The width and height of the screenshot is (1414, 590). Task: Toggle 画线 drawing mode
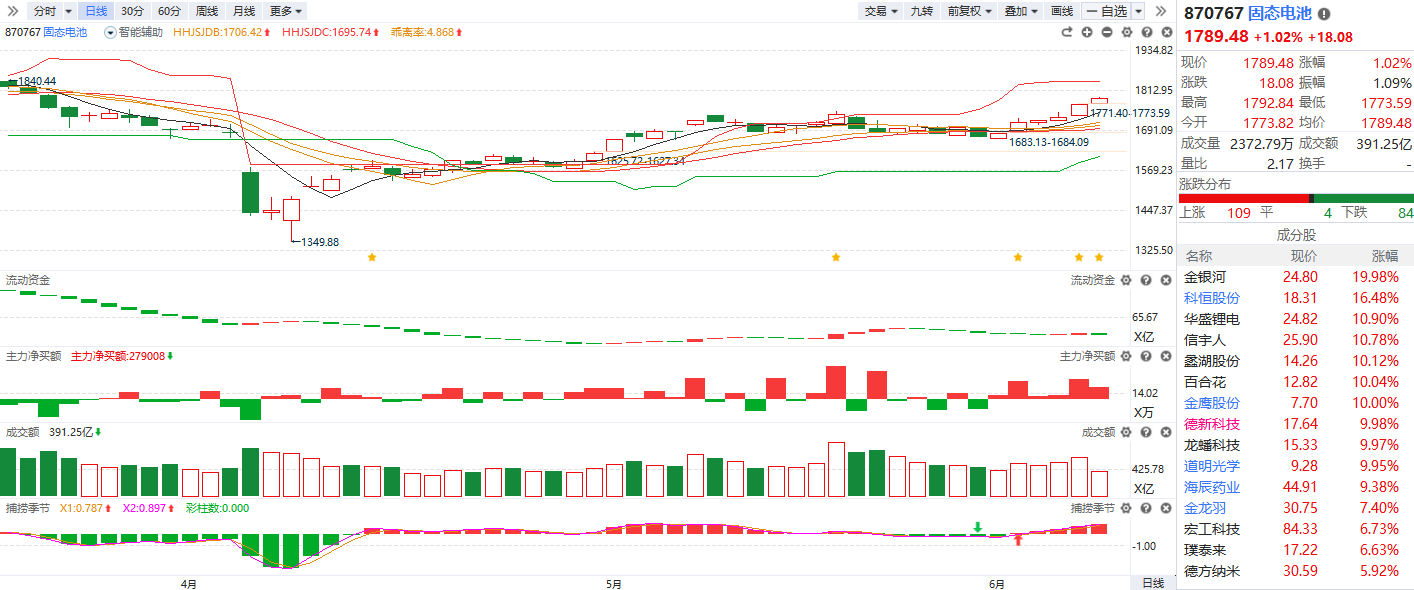click(1062, 11)
